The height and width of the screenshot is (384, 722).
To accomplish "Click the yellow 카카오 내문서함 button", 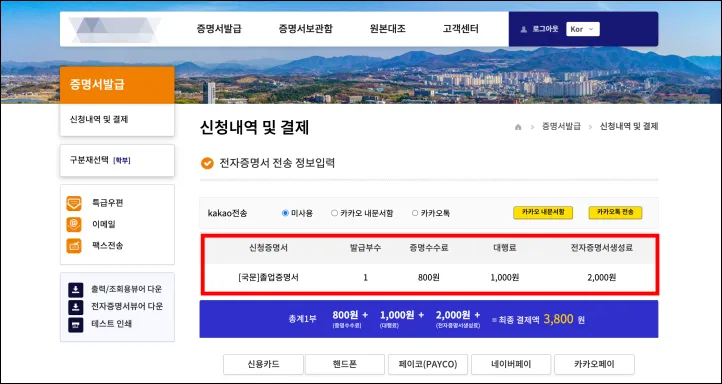I will (x=543, y=212).
